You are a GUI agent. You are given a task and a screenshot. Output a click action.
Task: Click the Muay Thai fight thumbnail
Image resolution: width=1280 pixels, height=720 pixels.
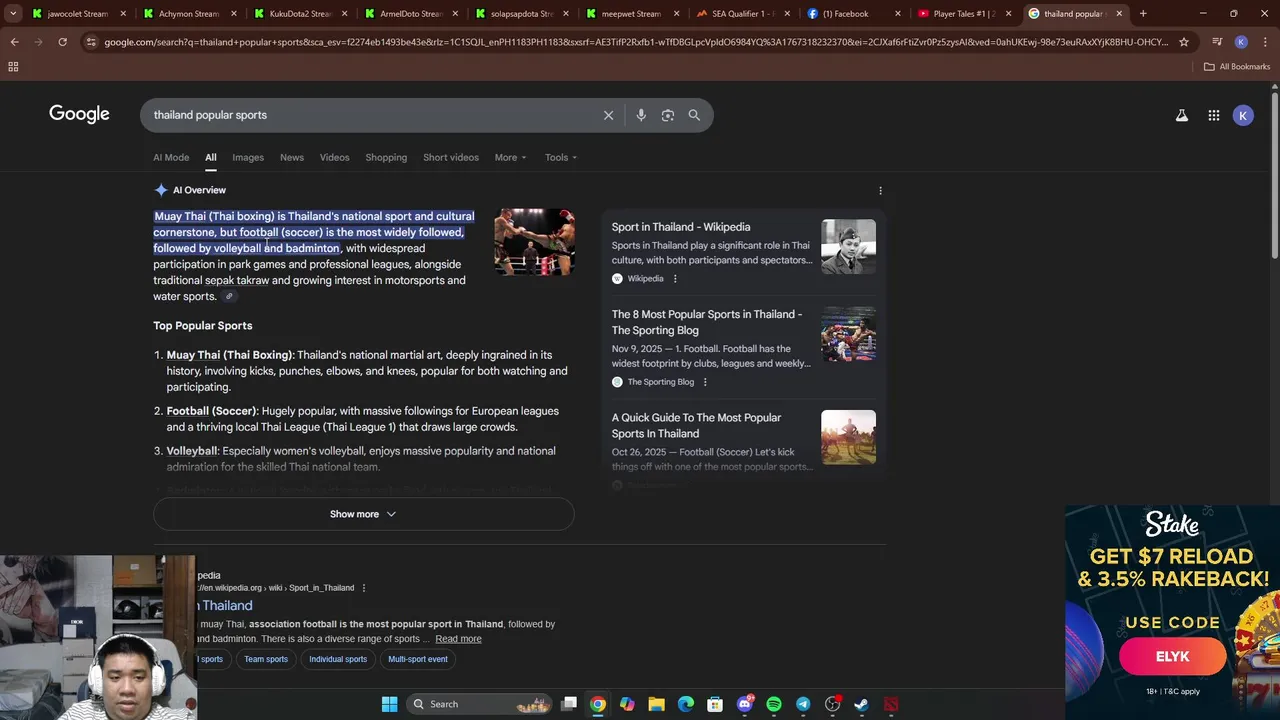tap(534, 242)
